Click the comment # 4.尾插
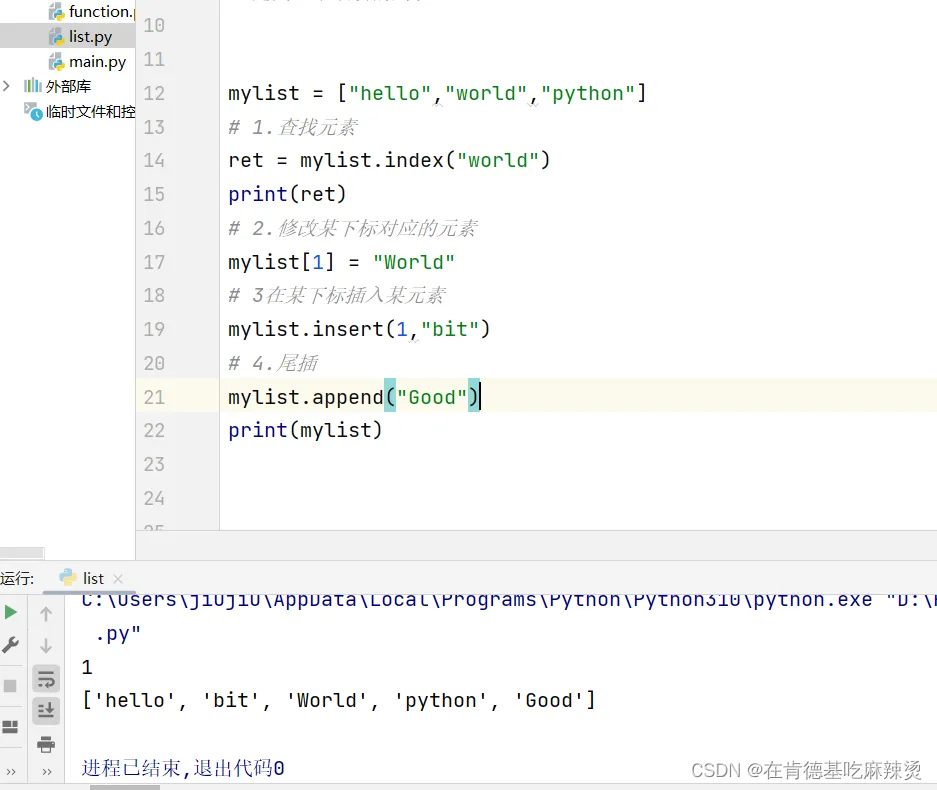 [273, 363]
